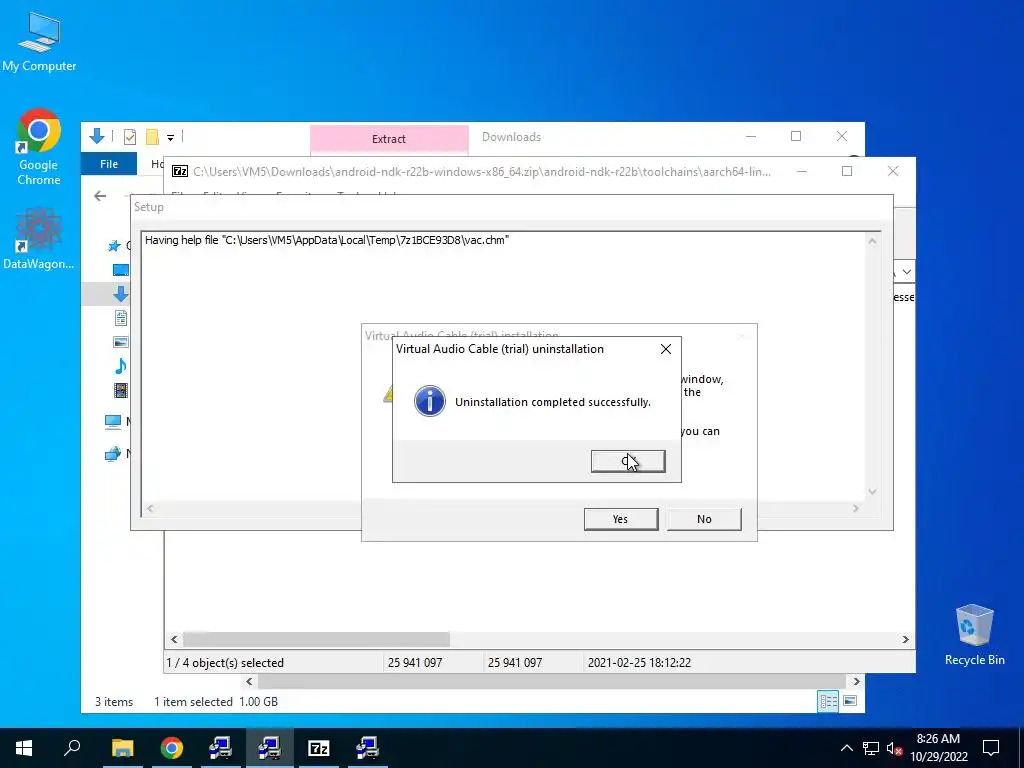1024x768 pixels.
Task: Close the 7-Zip window
Action: [893, 171]
